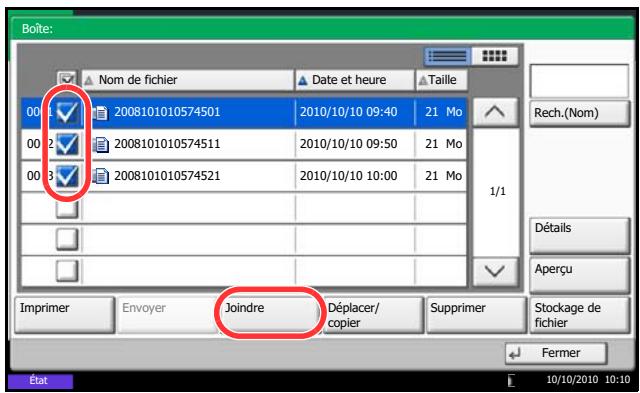The width and height of the screenshot is (640, 393).
Task: Uncheck file 200810101057​4521 checkbox
Action: [67, 176]
